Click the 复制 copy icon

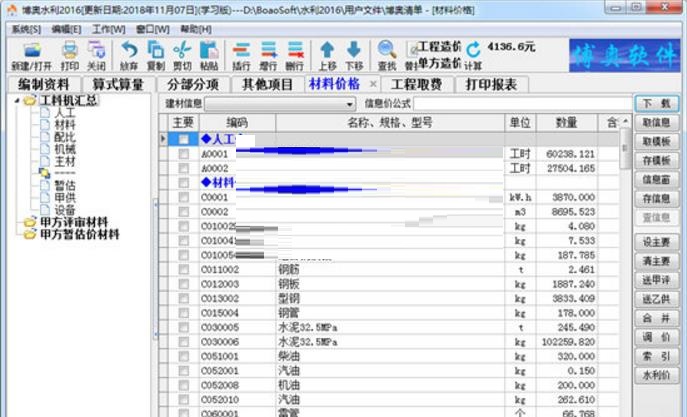click(155, 51)
